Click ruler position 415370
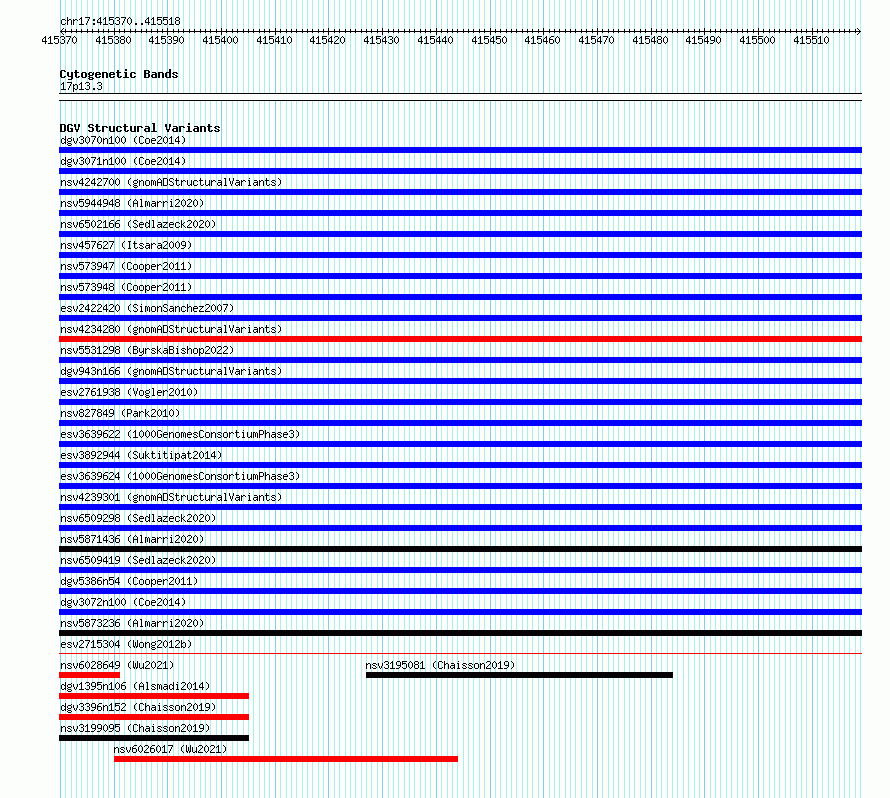The image size is (890, 798). coord(60,40)
